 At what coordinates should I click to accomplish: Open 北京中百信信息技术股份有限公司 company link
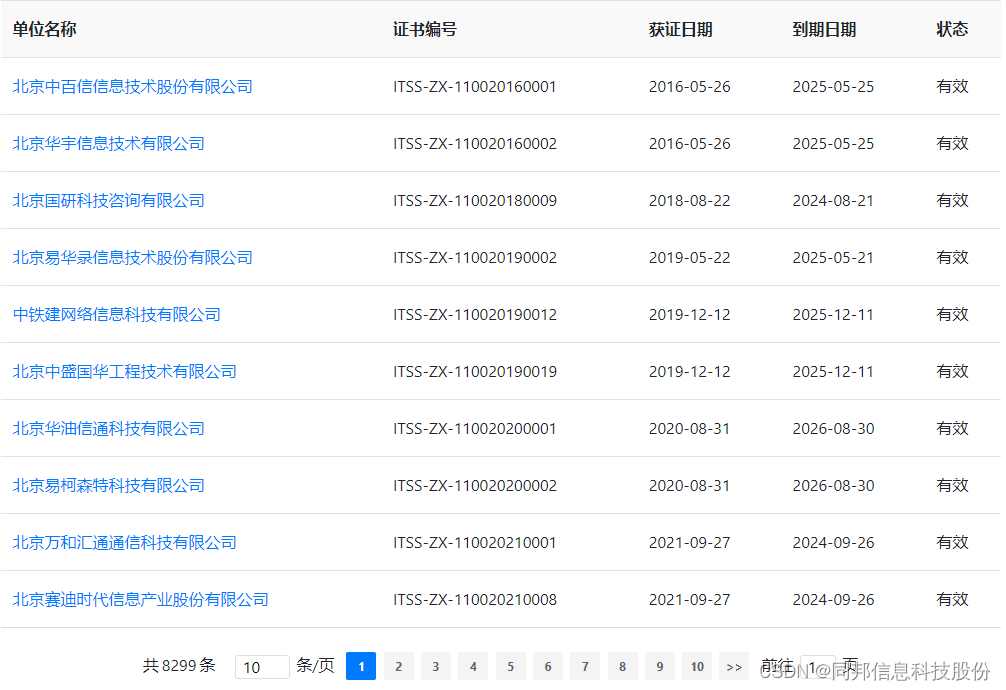133,87
